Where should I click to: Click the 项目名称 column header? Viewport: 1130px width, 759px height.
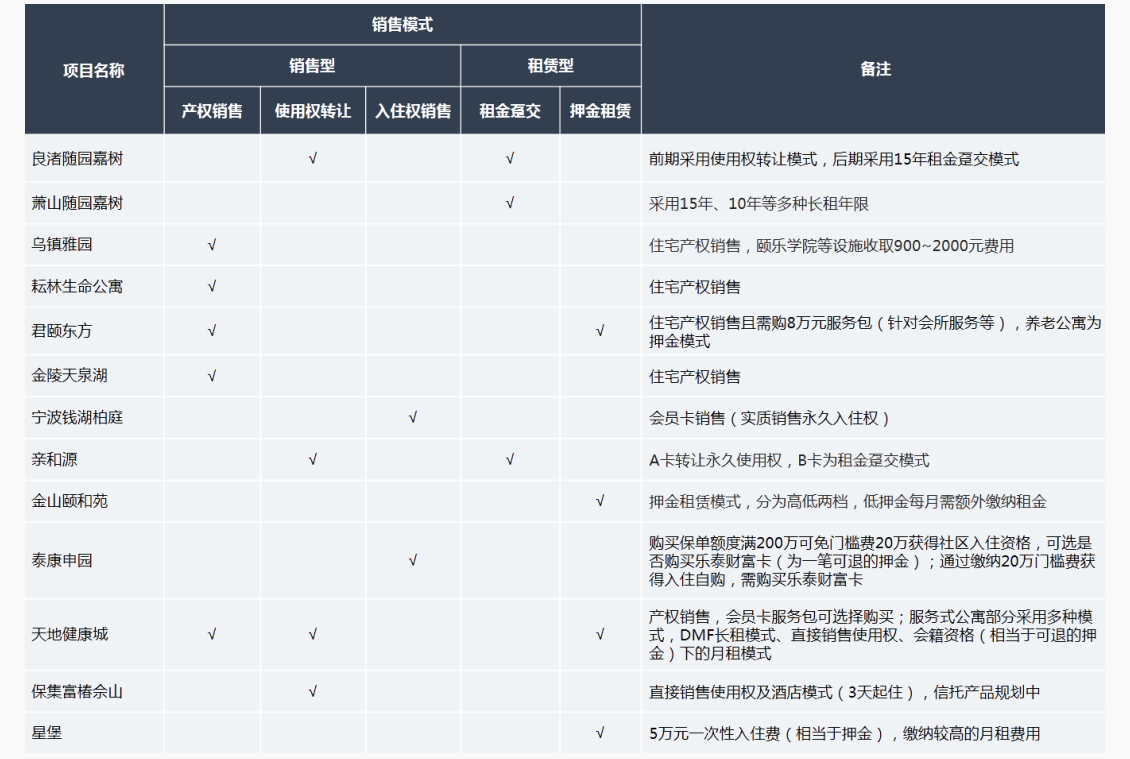coord(94,70)
